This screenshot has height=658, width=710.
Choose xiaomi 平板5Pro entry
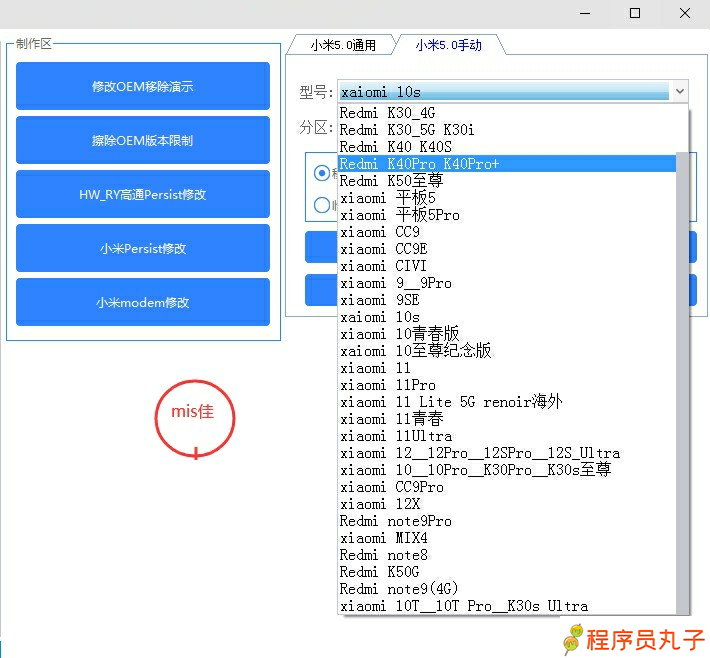[507, 215]
